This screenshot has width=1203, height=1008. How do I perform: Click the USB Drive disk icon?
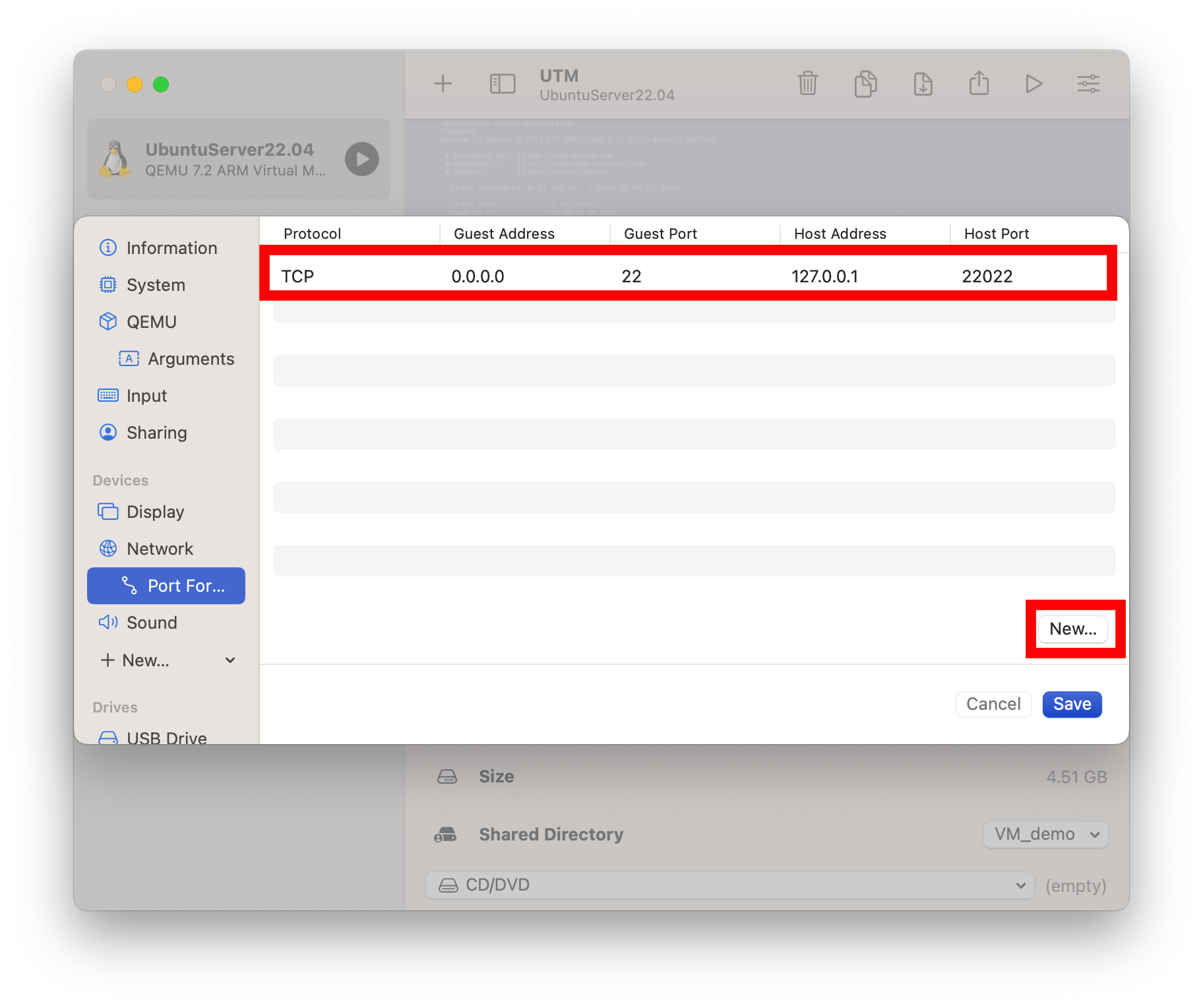(108, 737)
